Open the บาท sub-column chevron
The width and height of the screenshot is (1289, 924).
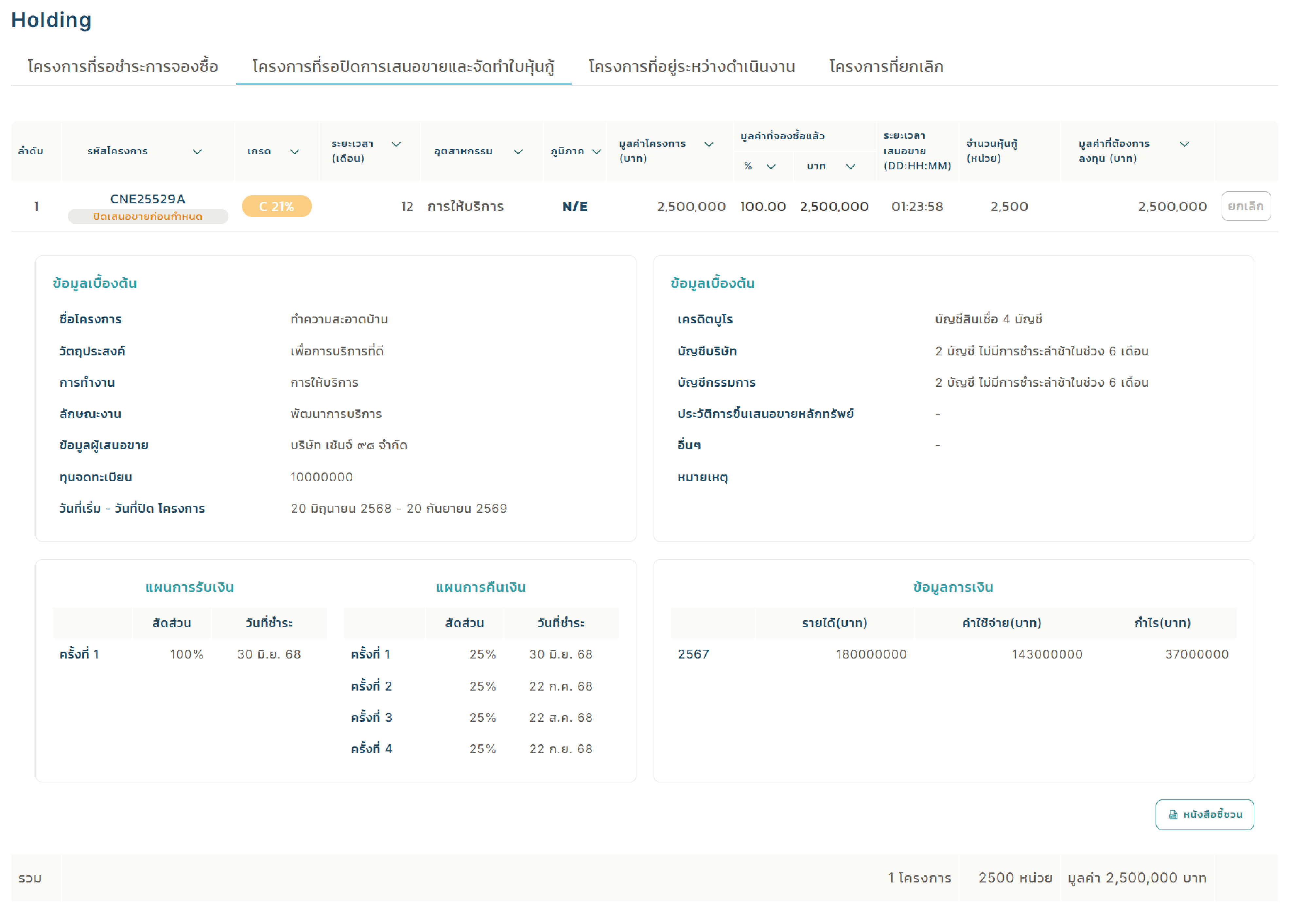click(850, 166)
